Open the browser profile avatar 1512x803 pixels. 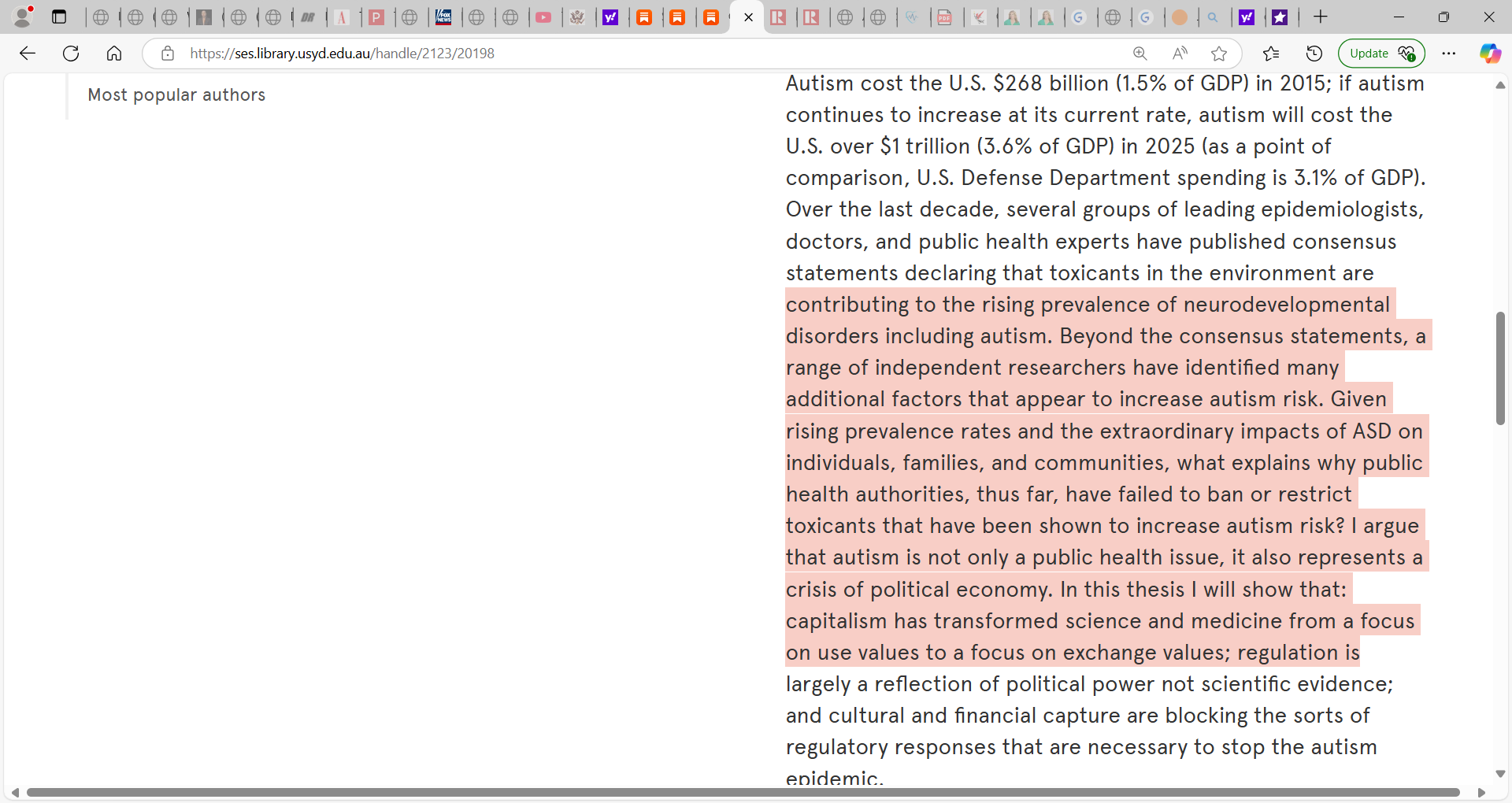[24, 17]
